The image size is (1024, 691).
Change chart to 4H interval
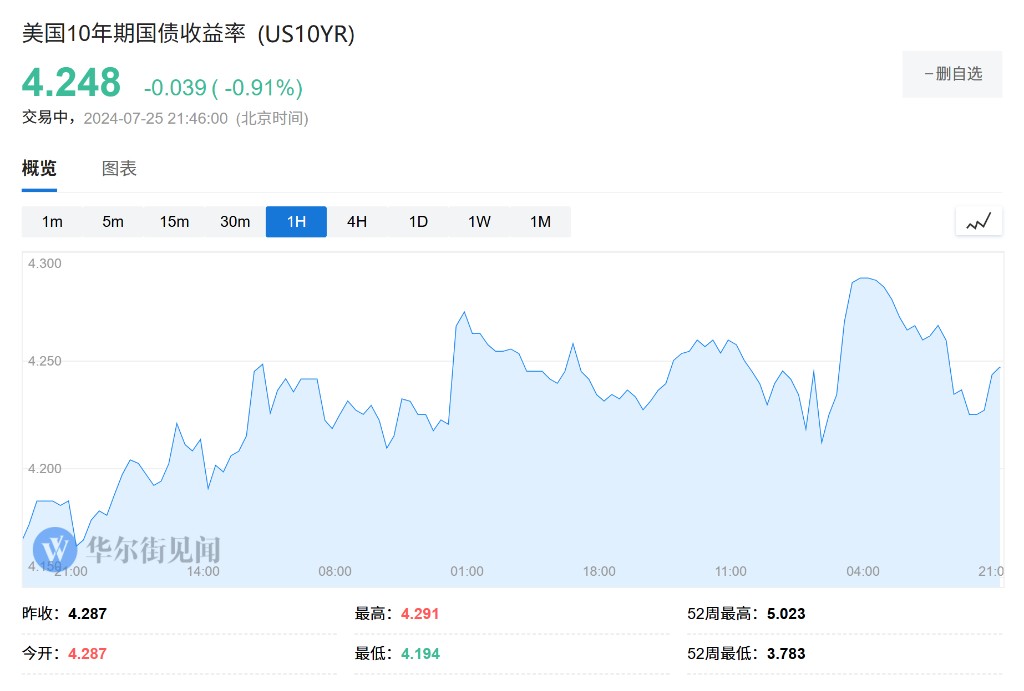(357, 222)
